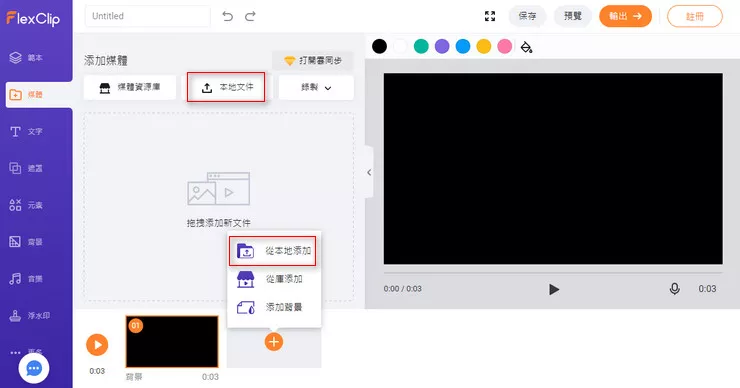The width and height of the screenshot is (740, 388).
Task: Play the video in the preview player
Action: pos(554,289)
